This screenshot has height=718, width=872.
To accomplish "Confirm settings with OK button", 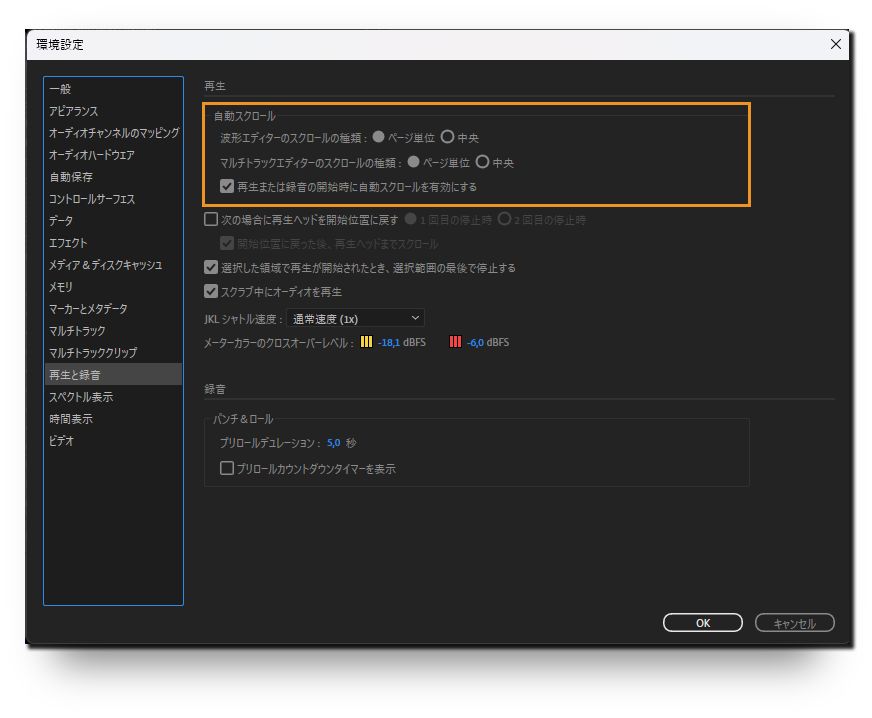I will (703, 623).
